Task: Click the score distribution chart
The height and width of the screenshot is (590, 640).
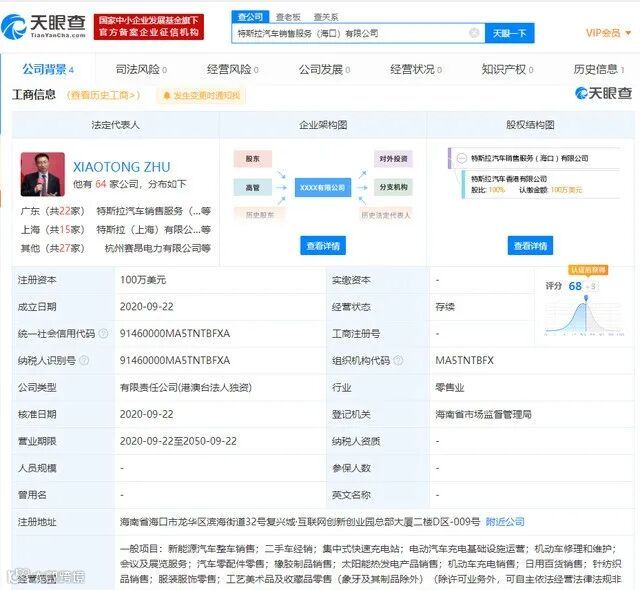Action: (x=584, y=315)
